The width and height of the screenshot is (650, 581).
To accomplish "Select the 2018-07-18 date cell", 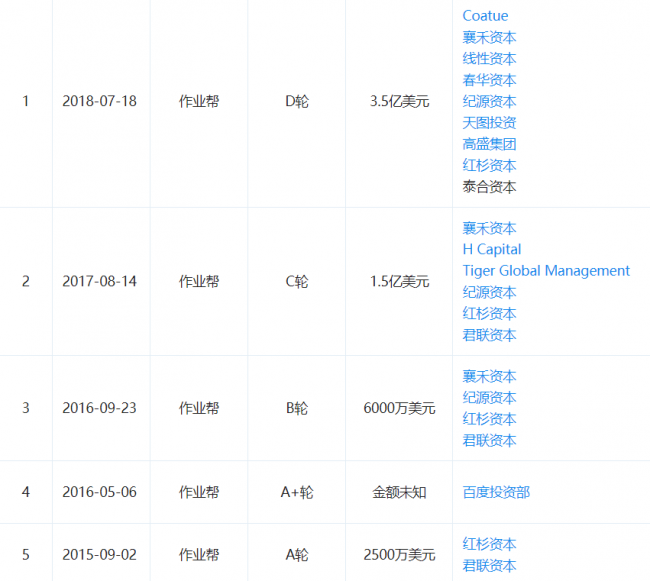I will click(99, 101).
